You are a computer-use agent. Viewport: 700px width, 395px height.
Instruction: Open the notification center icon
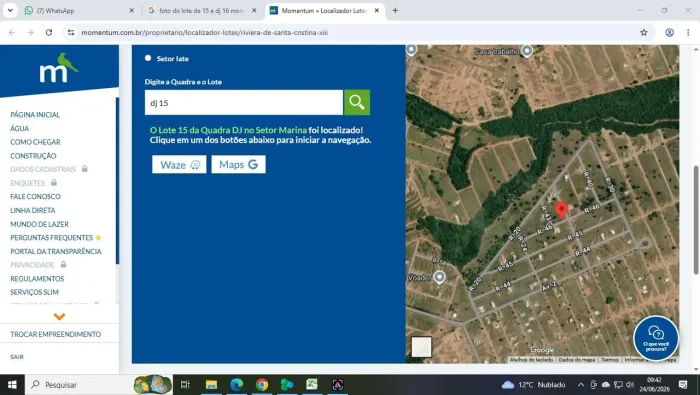point(683,384)
